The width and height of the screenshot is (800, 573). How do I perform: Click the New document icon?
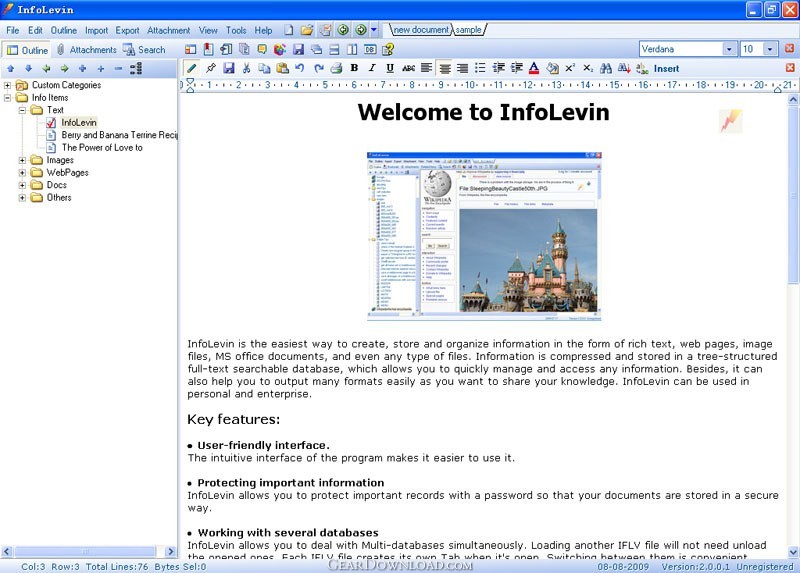click(x=289, y=30)
